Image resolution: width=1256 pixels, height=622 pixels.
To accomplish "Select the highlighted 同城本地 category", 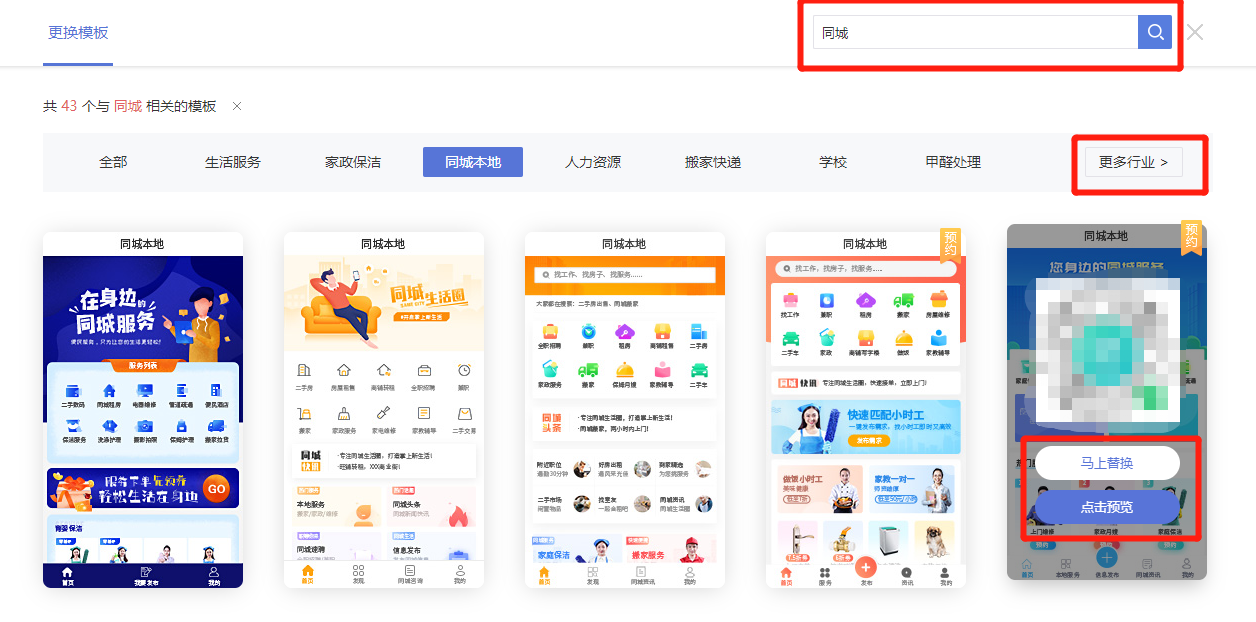I will pyautogui.click(x=473, y=162).
